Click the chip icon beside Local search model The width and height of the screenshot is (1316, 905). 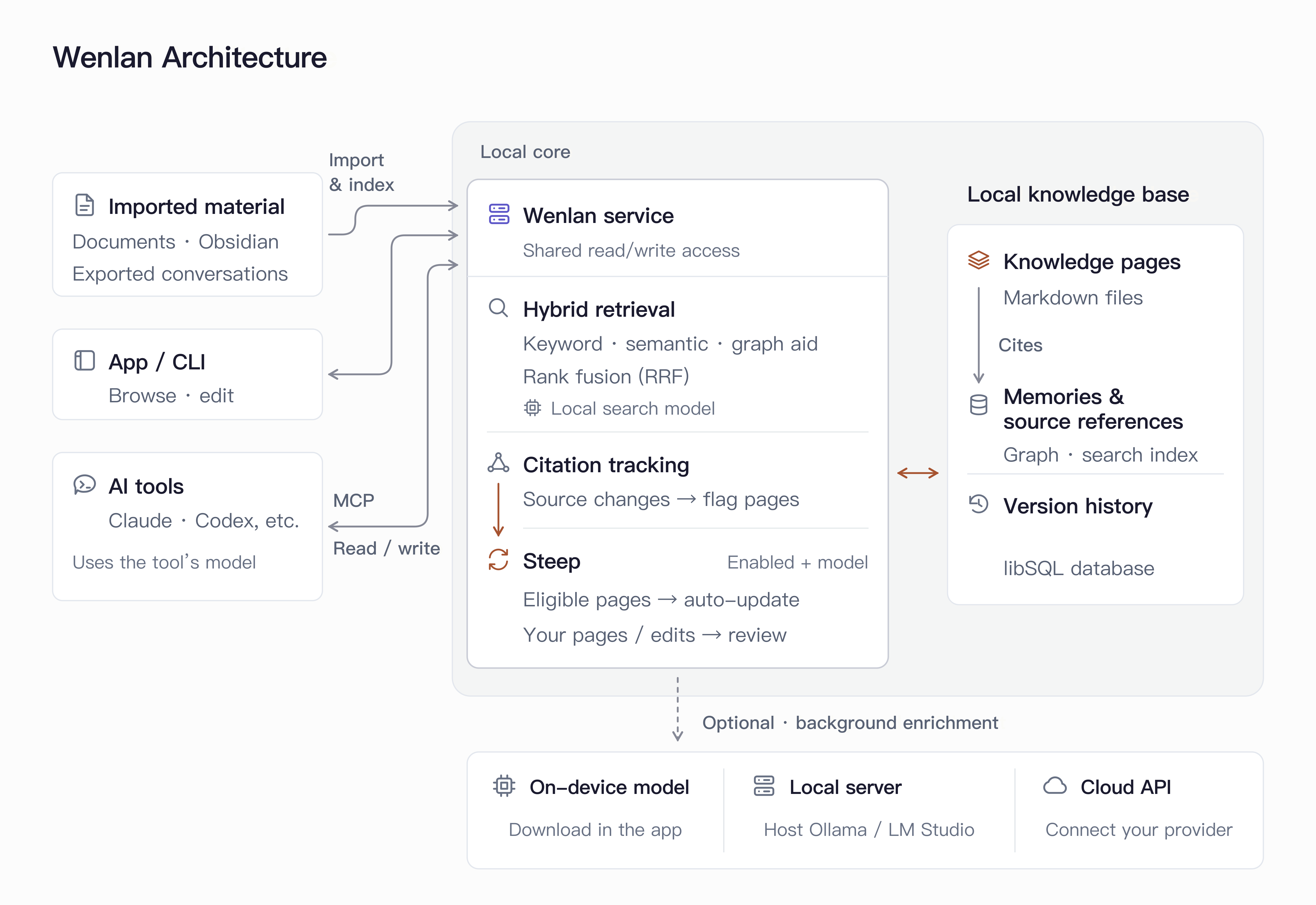pyautogui.click(x=532, y=408)
